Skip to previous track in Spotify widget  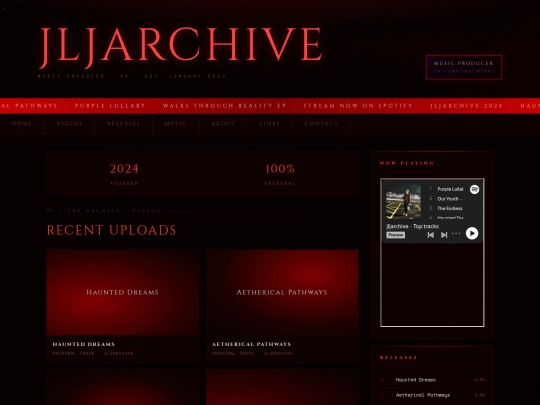pyautogui.click(x=430, y=235)
